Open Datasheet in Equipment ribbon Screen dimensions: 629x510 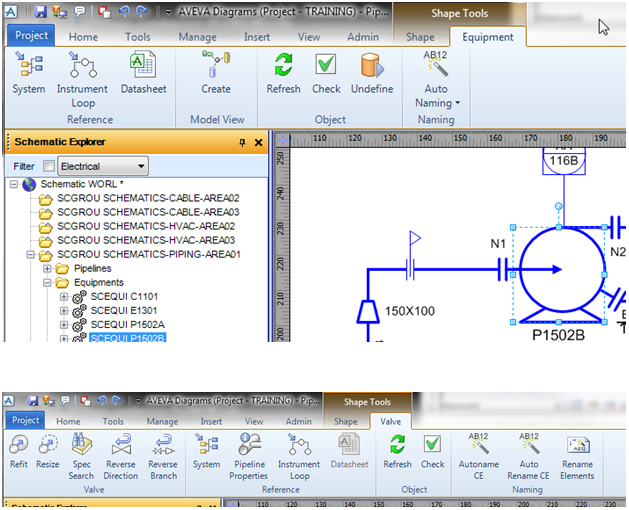143,64
